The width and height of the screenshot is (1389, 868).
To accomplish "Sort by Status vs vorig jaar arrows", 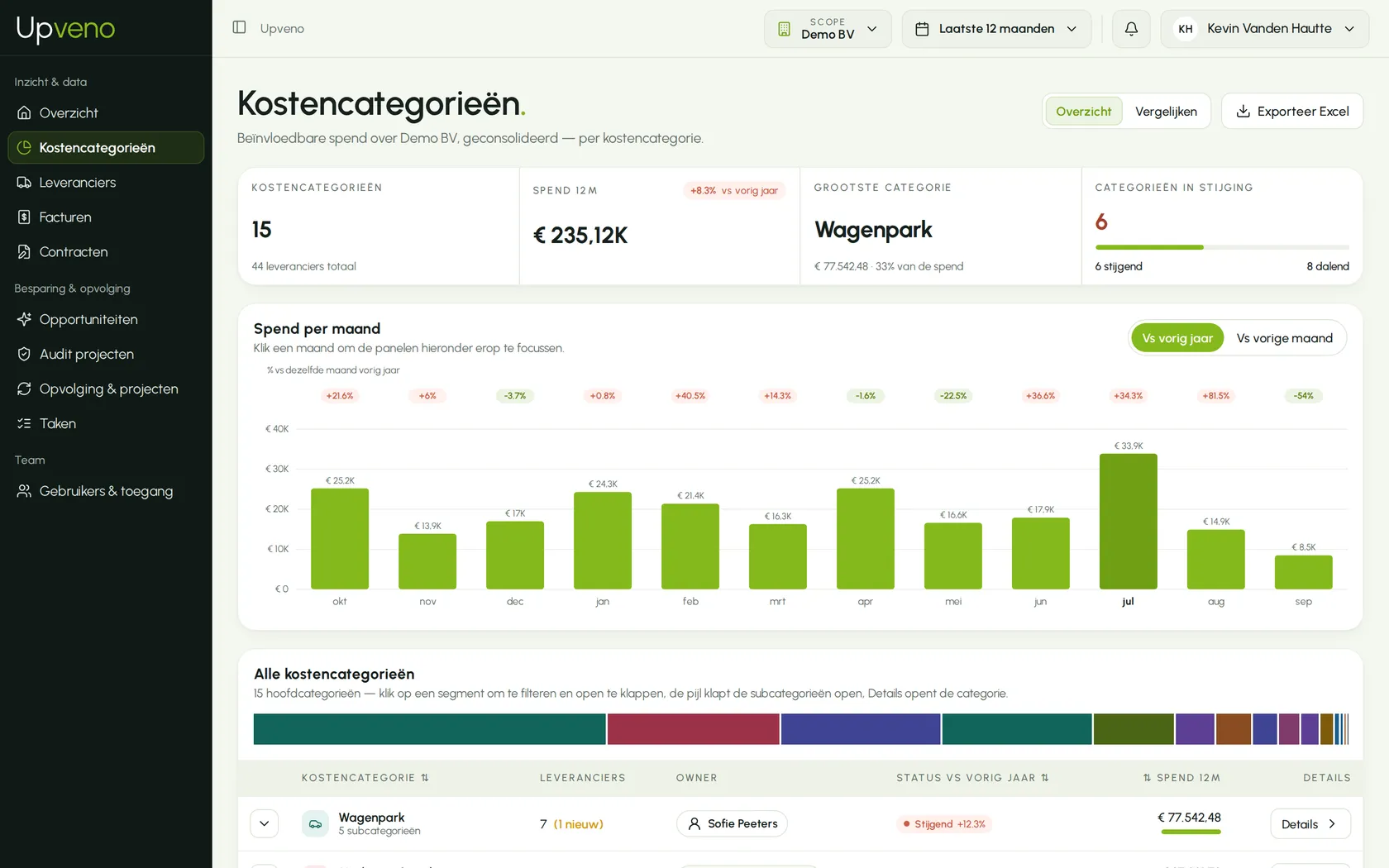I will (x=1045, y=778).
